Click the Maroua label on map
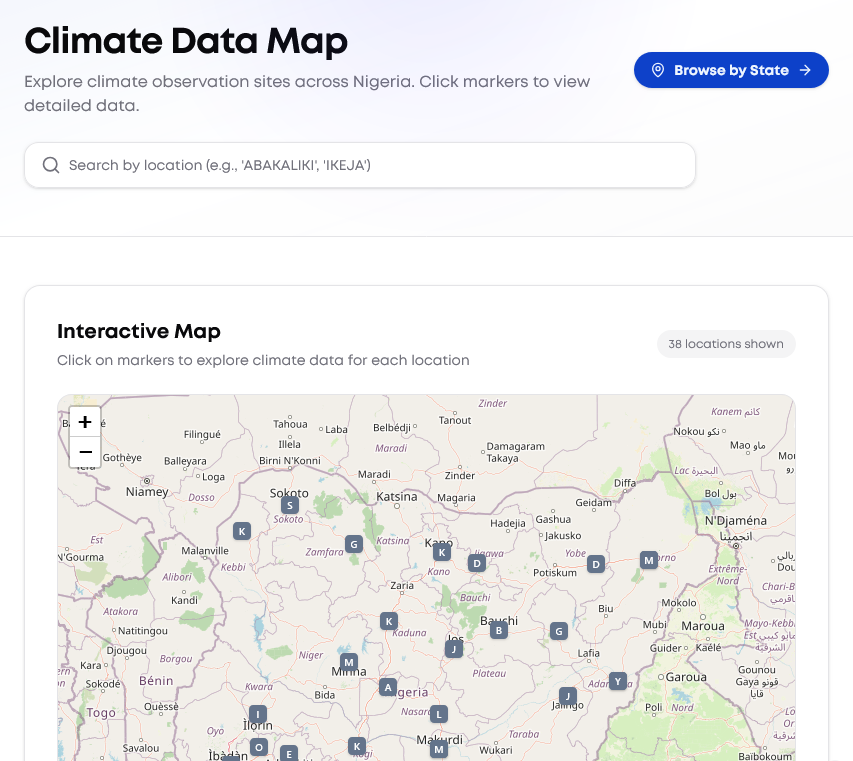 703,626
